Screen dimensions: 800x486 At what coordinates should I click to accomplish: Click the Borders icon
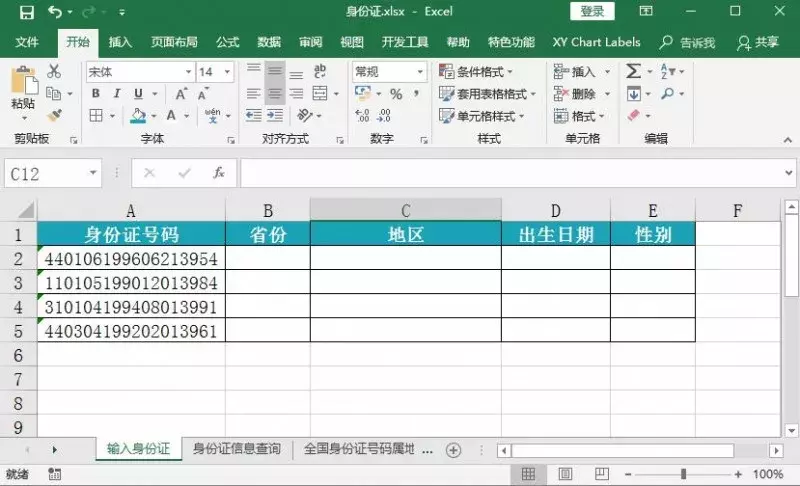pos(96,116)
